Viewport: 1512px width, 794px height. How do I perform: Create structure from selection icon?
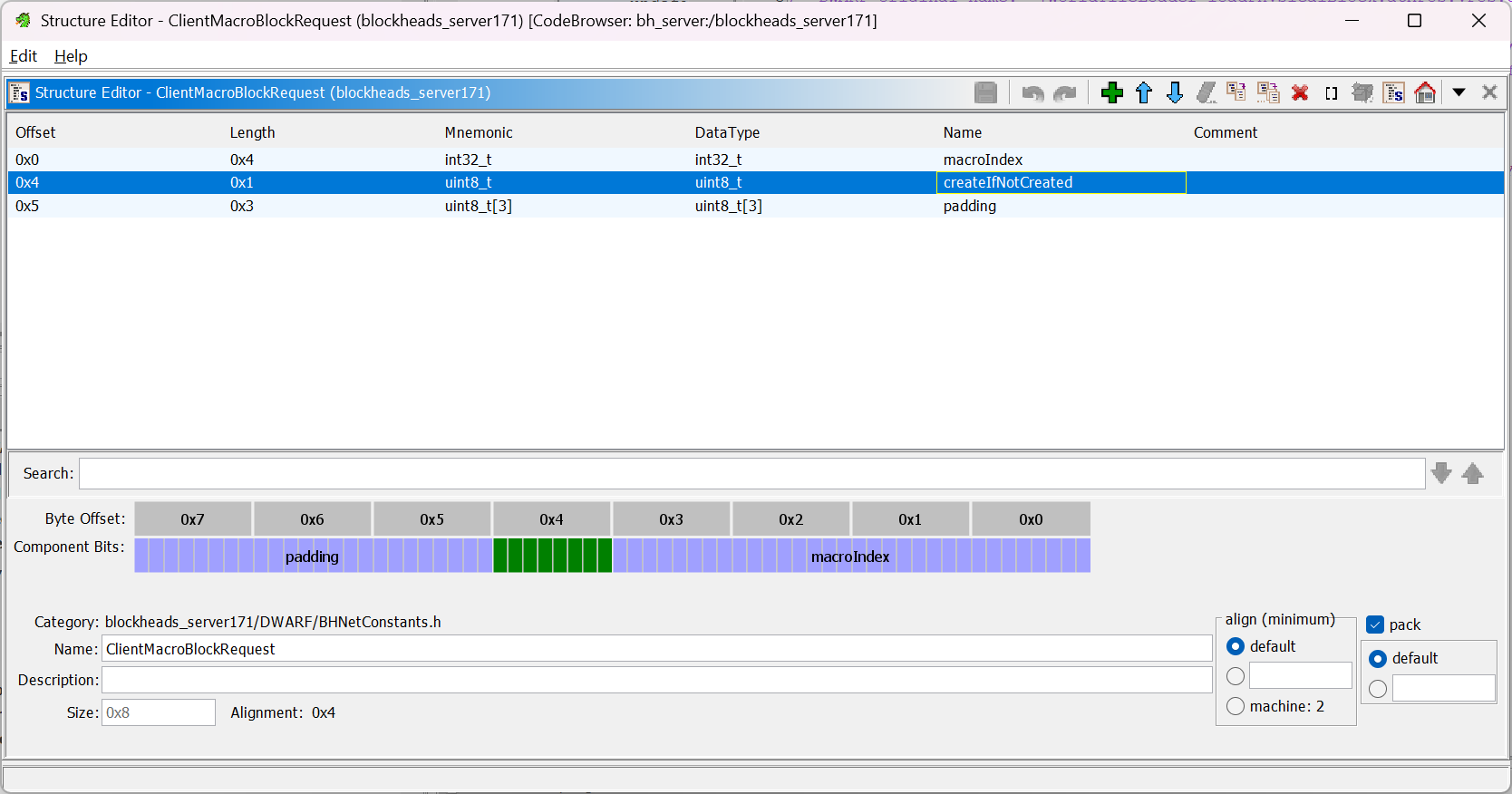[1394, 92]
